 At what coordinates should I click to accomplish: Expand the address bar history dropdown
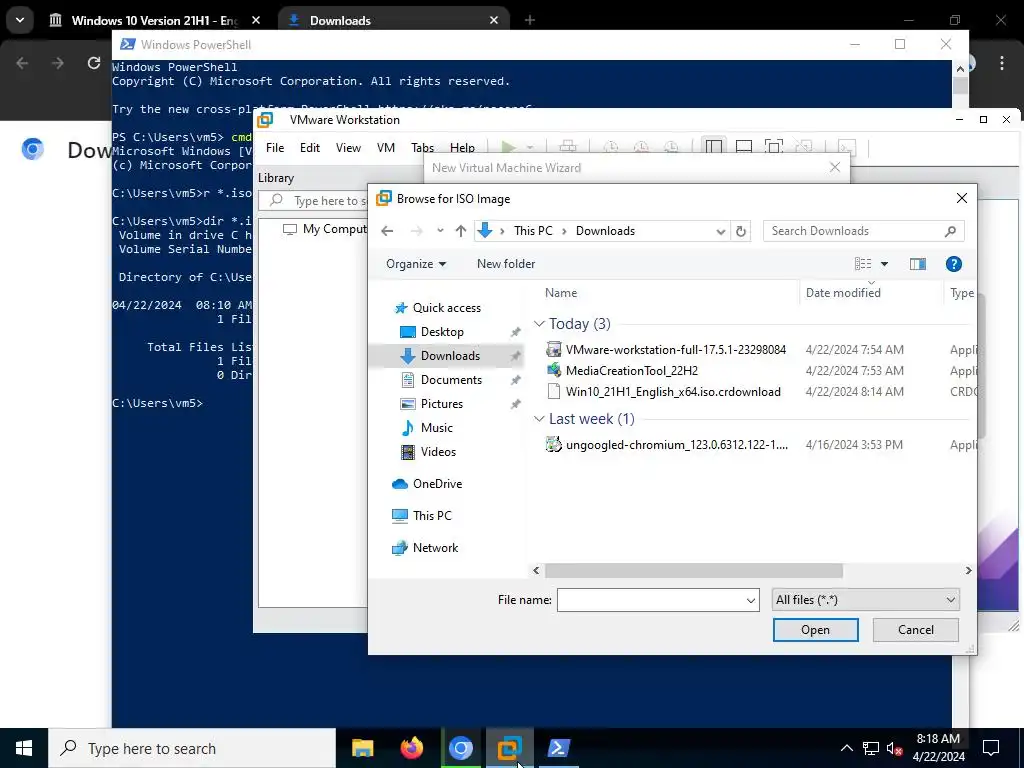click(x=720, y=231)
